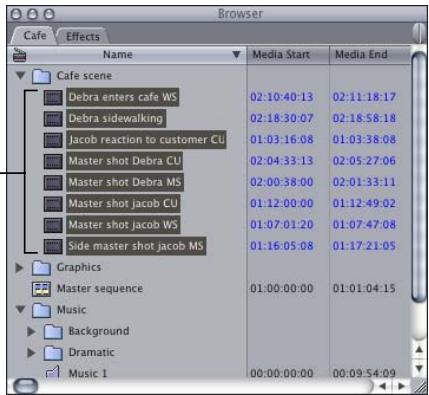Click Media Start value 02:18:30:07
Viewport: 429px width, 395px height.
[x=282, y=118]
